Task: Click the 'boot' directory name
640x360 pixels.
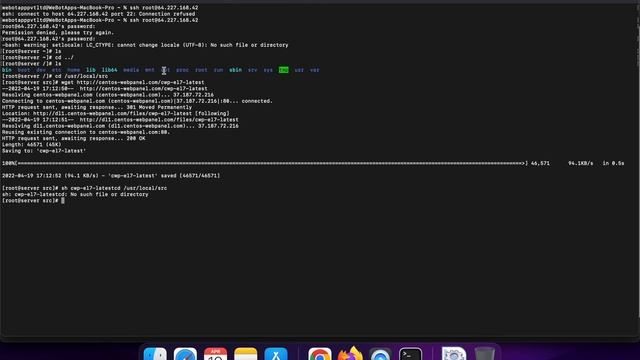Action: click(x=24, y=70)
